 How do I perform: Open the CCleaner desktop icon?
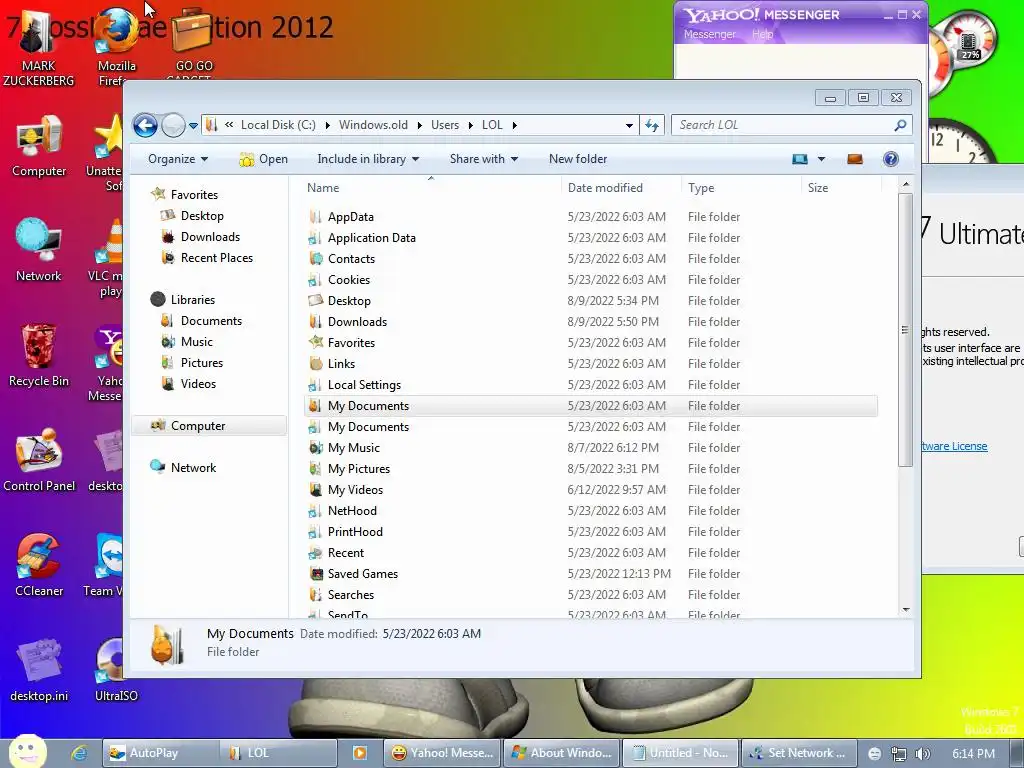tap(39, 566)
